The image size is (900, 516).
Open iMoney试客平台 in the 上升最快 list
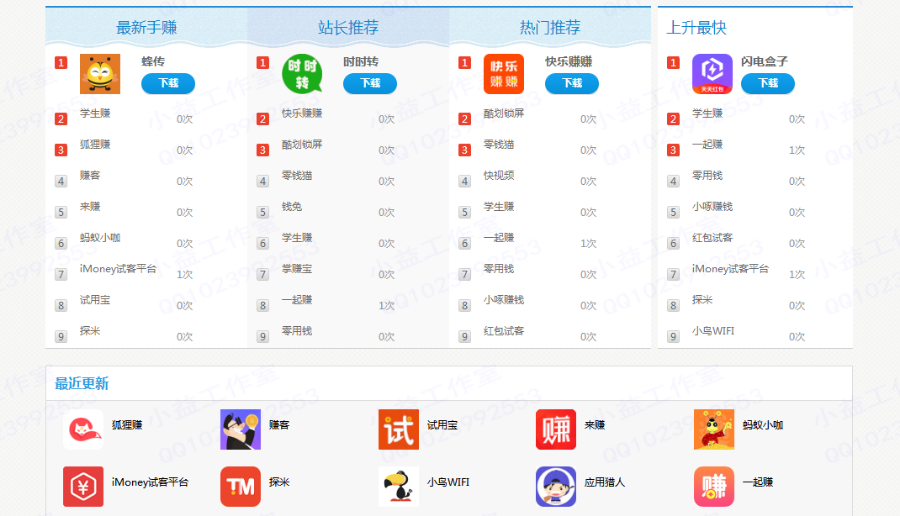point(731,269)
